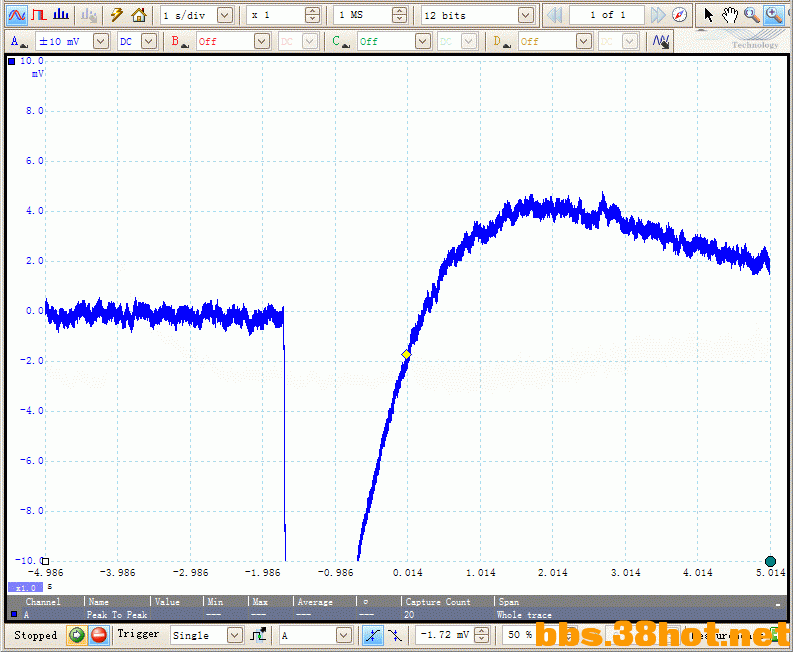Image resolution: width=793 pixels, height=652 pixels.
Task: Click the Whole trace span cell
Action: click(x=524, y=615)
